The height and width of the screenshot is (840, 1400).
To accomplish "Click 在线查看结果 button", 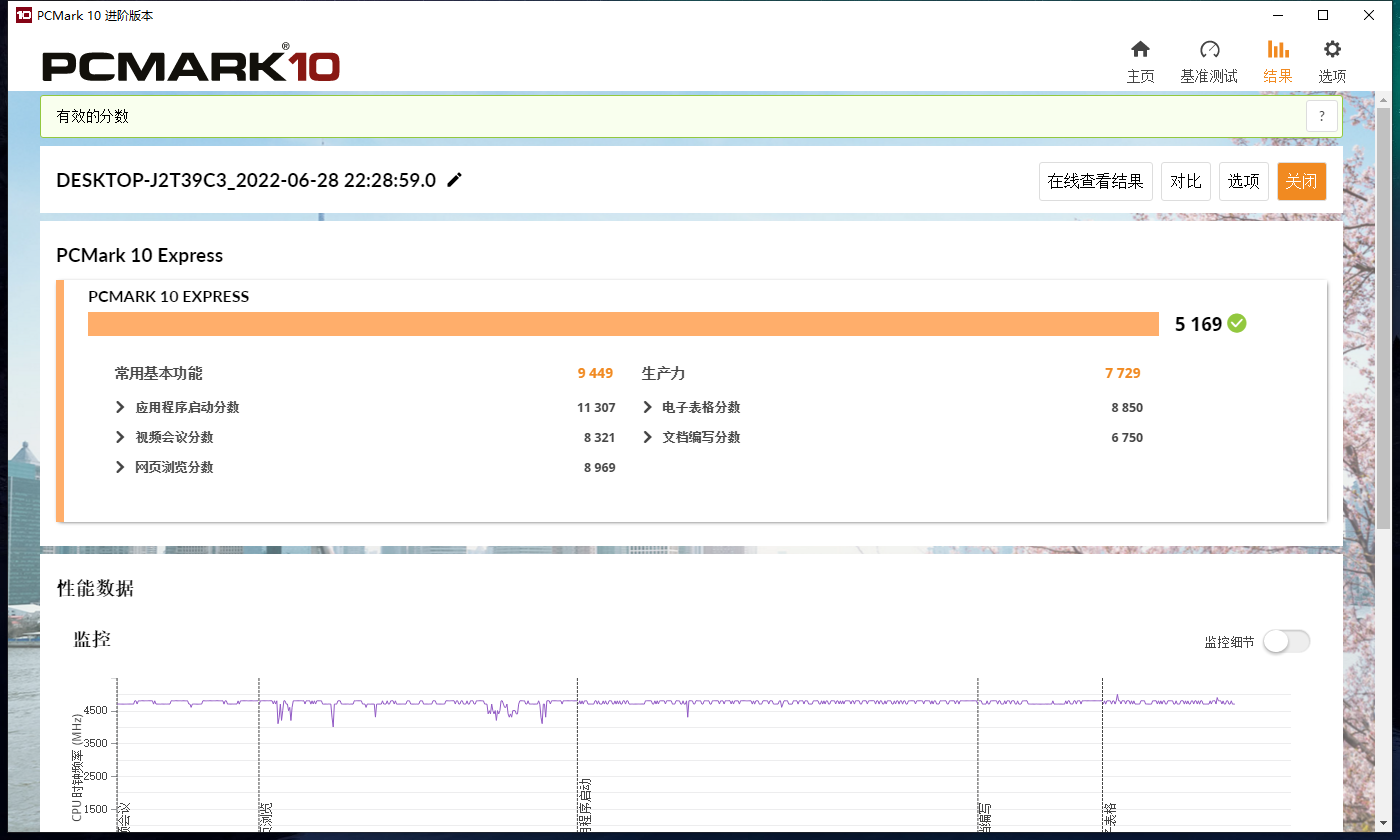I will click(1096, 181).
